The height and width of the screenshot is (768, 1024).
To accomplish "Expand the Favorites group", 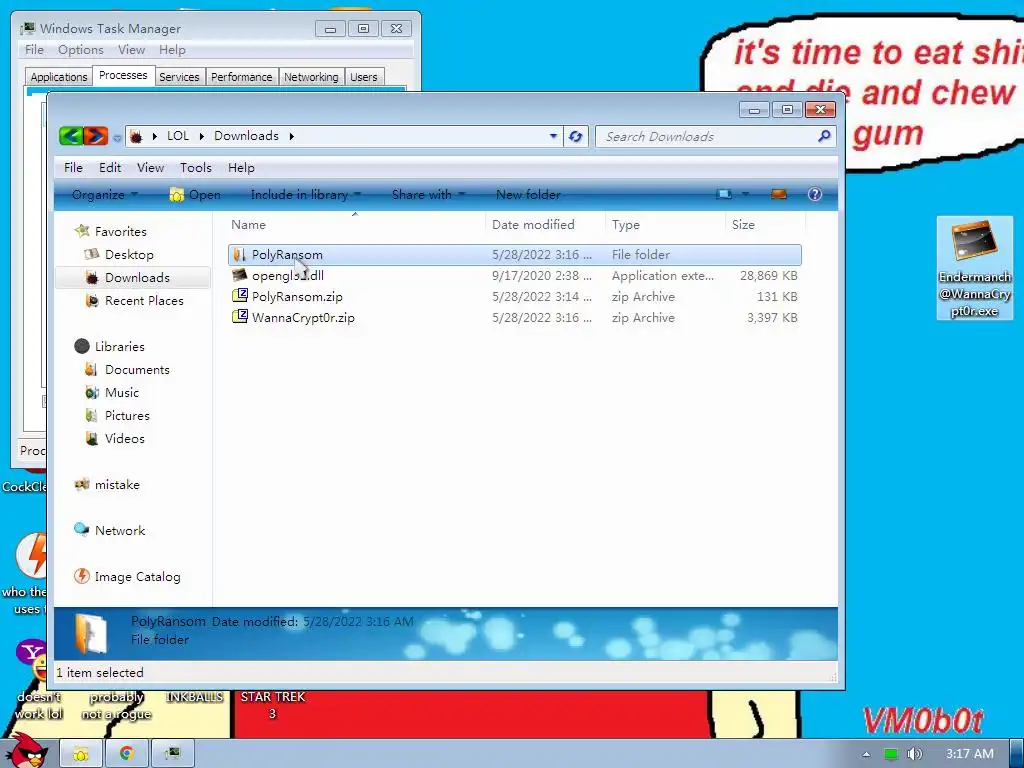I will coord(120,231).
